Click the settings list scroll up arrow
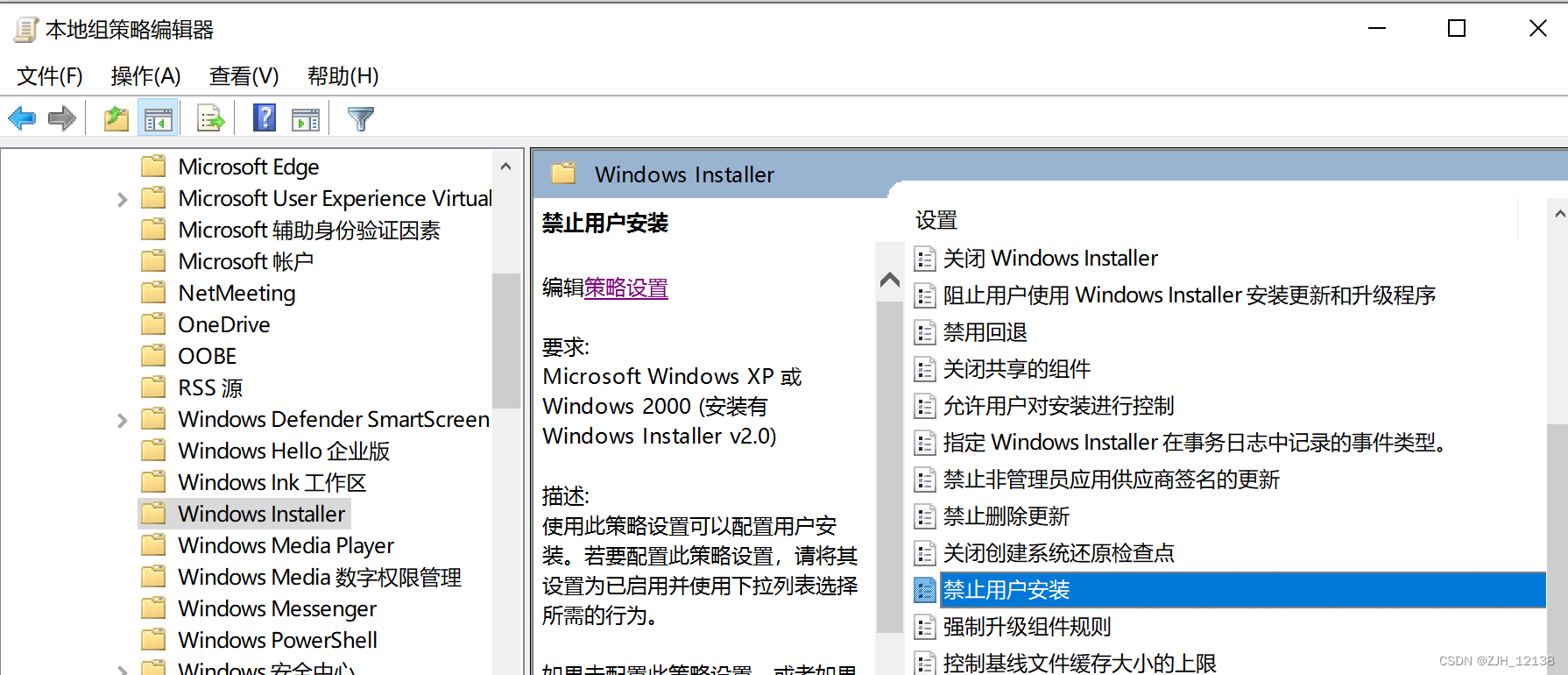The image size is (1568, 675). (x=1558, y=214)
